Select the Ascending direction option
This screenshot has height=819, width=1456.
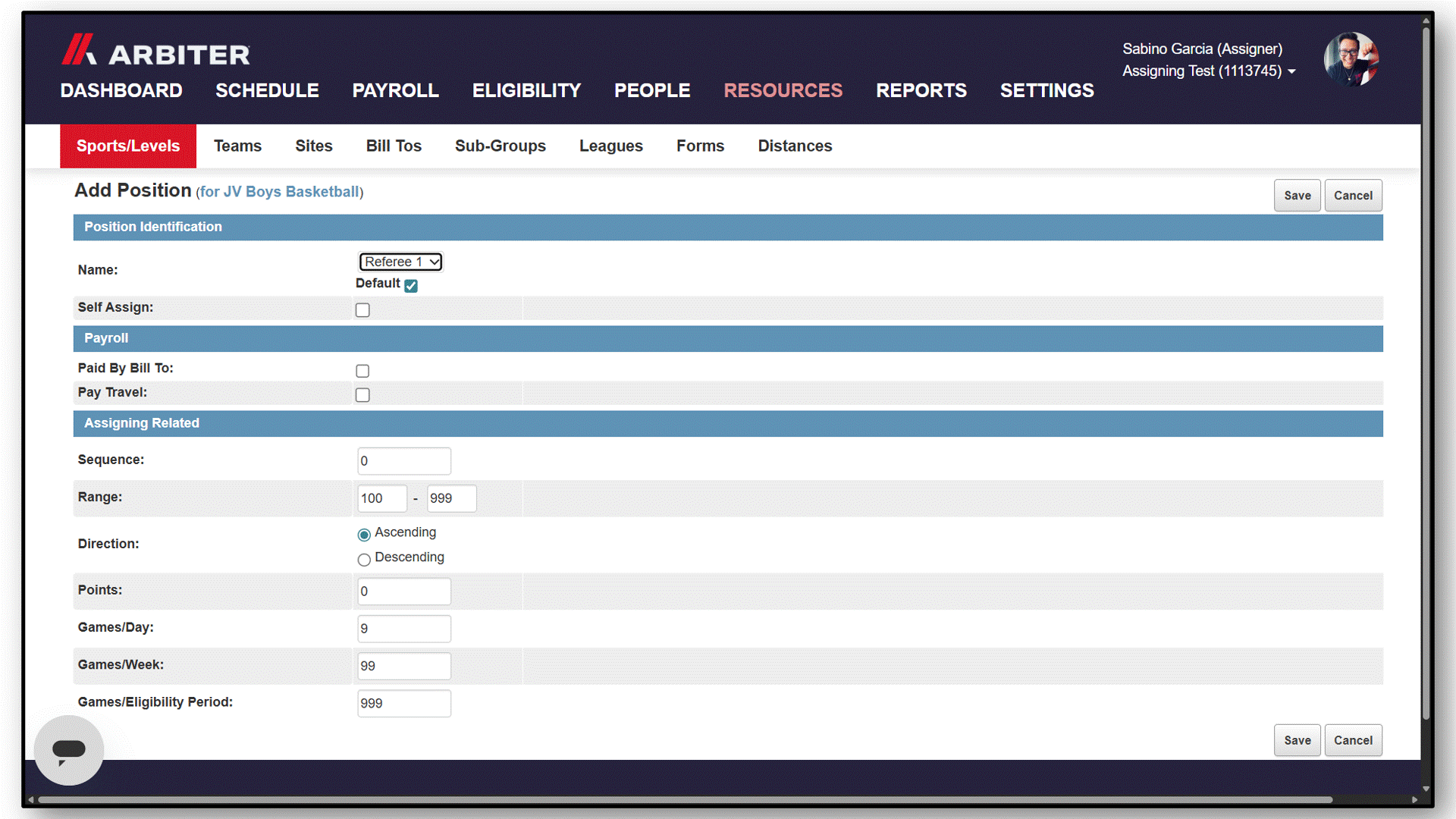tap(364, 535)
